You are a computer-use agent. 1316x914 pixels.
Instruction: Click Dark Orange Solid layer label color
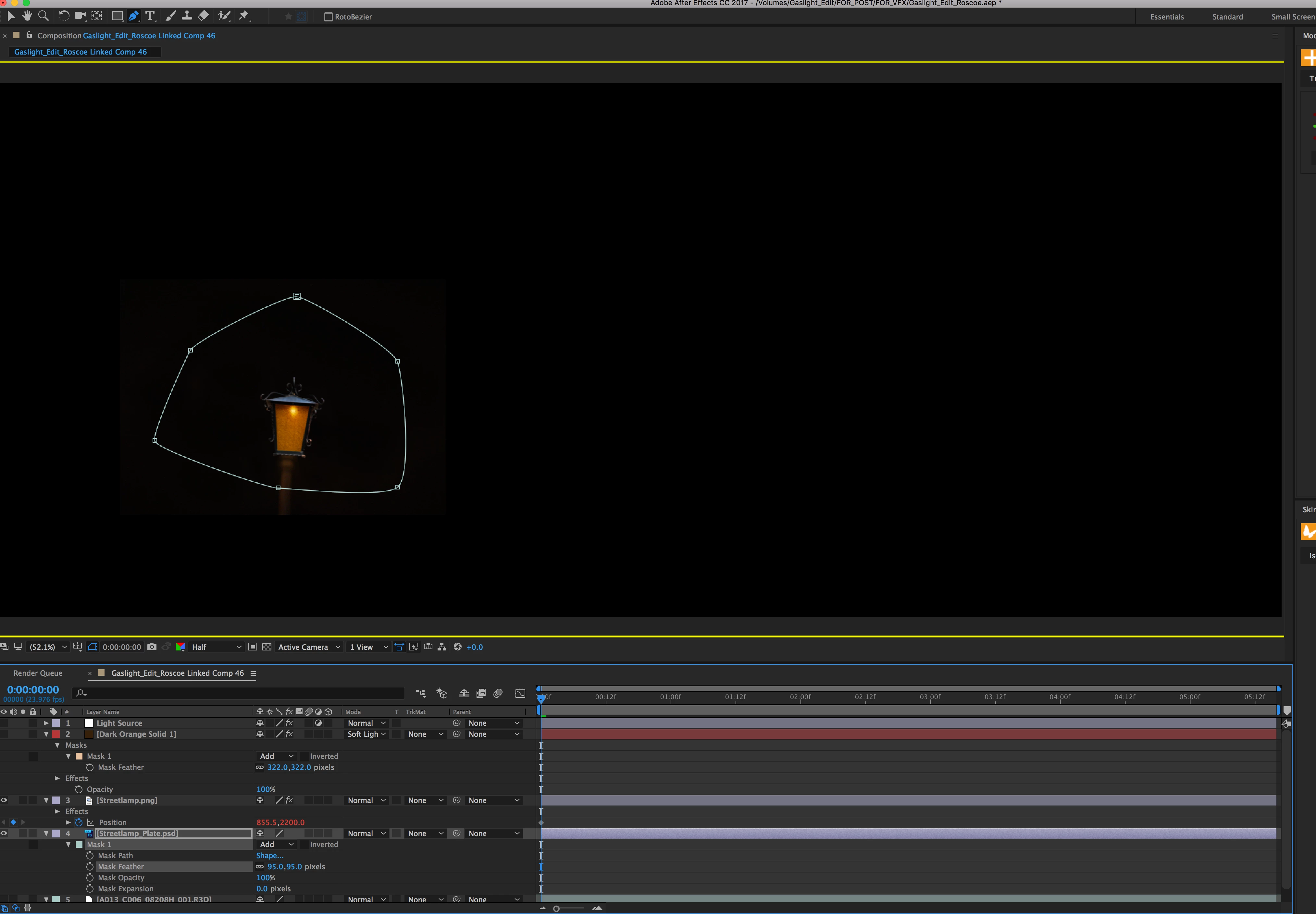point(56,734)
